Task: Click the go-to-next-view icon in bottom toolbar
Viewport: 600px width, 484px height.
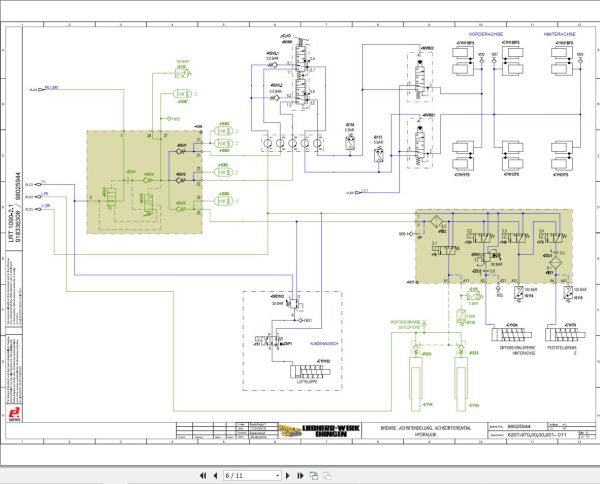Action: (314, 476)
